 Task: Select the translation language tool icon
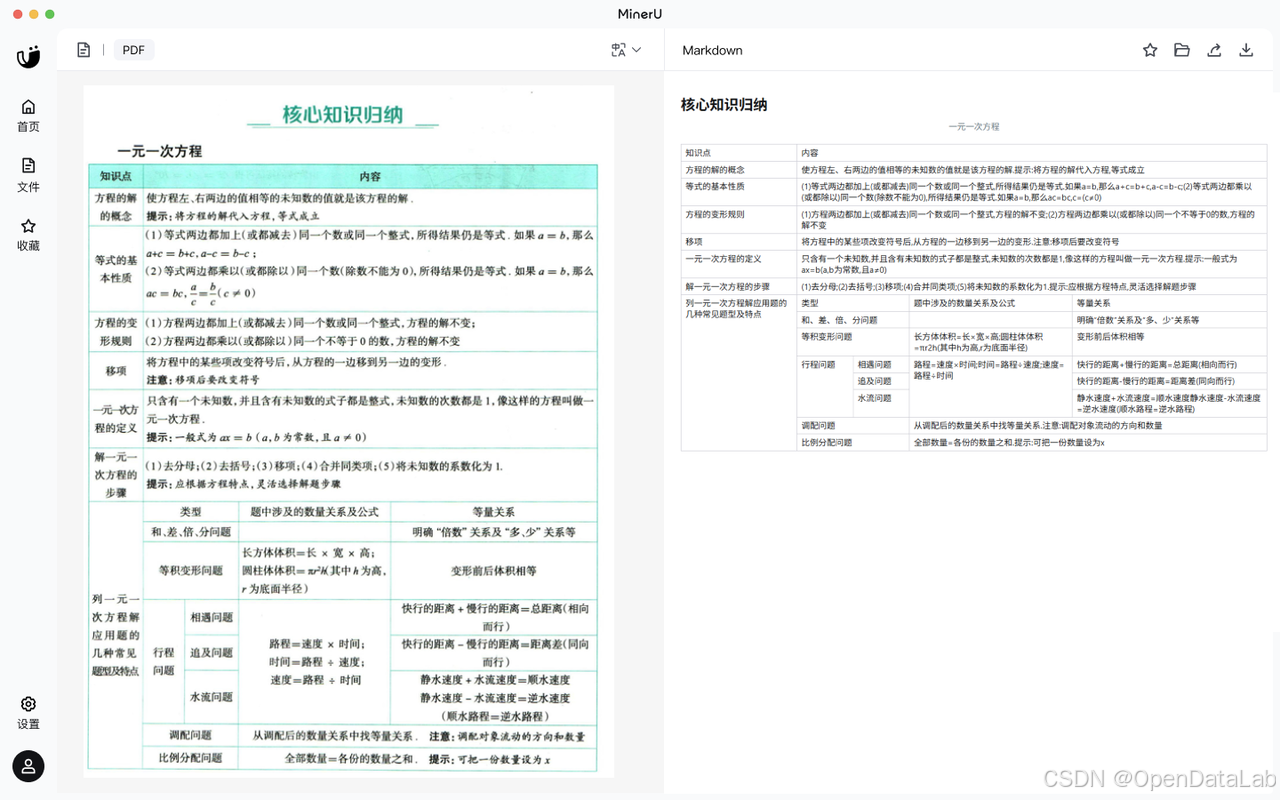618,49
